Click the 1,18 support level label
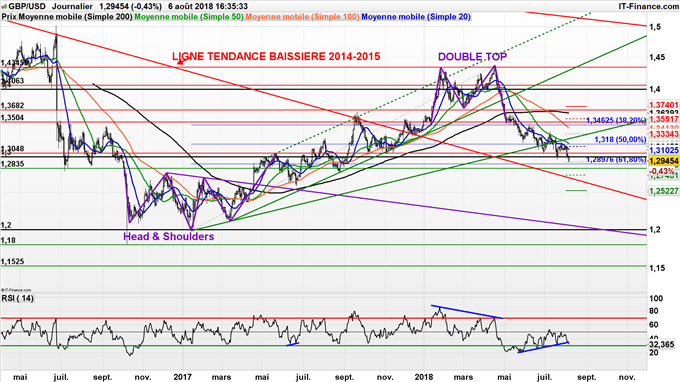This screenshot has width=680, height=382. [x=8, y=240]
